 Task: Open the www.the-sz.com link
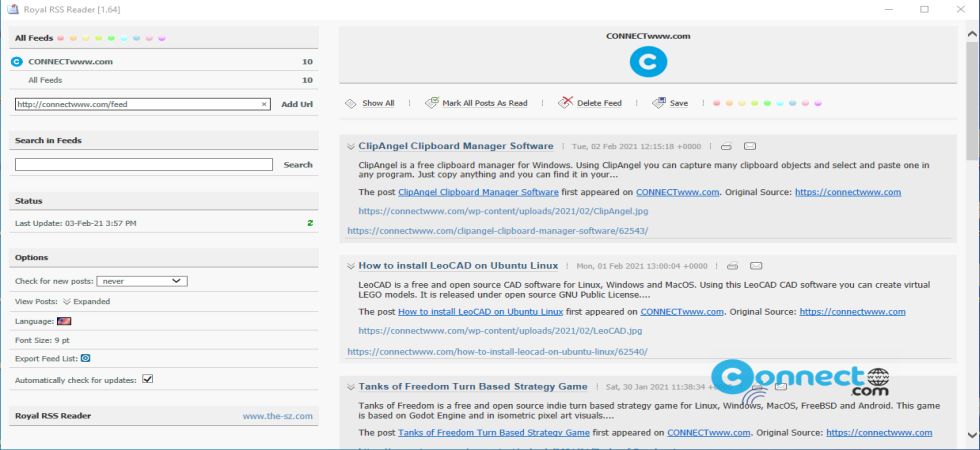[x=278, y=416]
